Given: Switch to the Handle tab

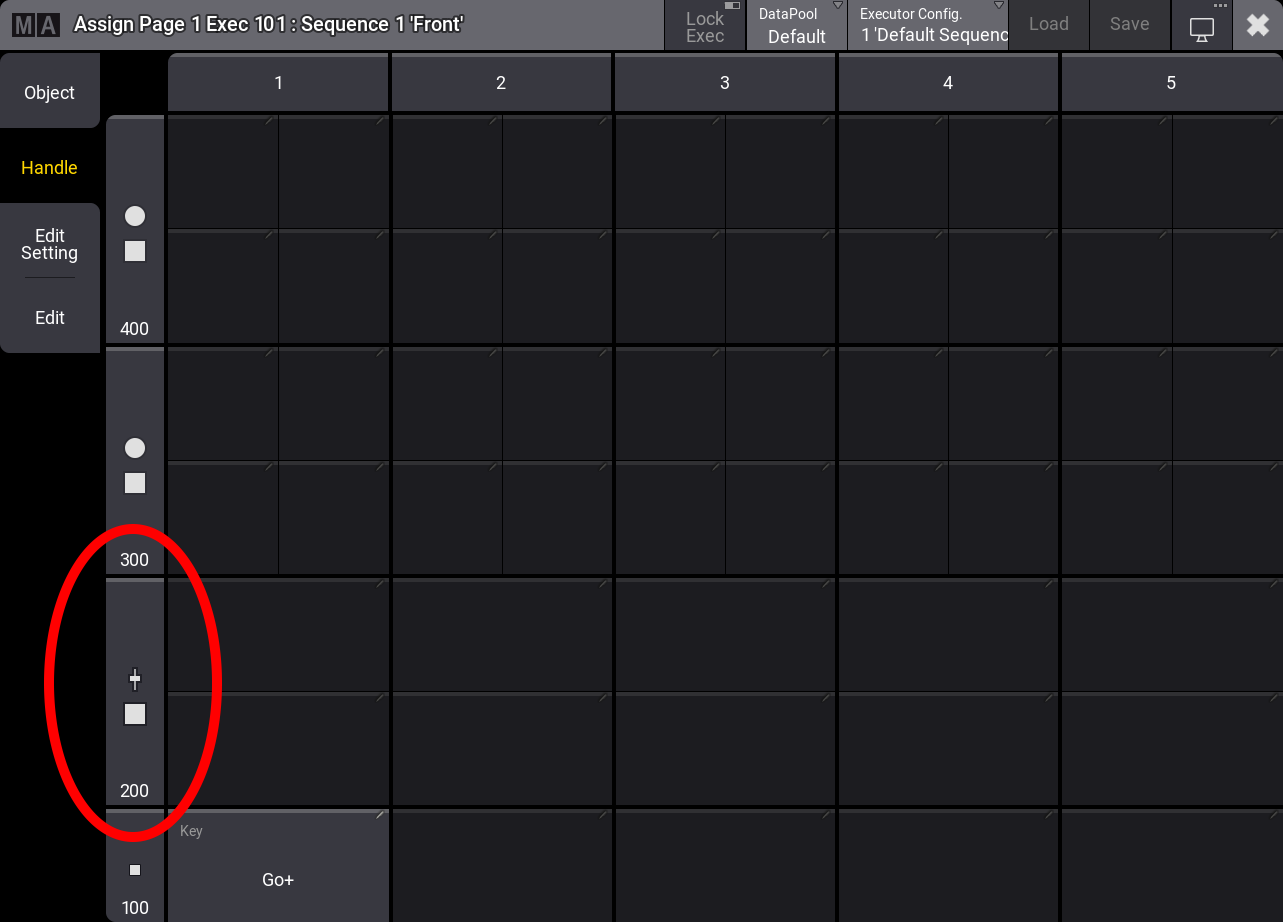Looking at the screenshot, I should pyautogui.click(x=50, y=167).
